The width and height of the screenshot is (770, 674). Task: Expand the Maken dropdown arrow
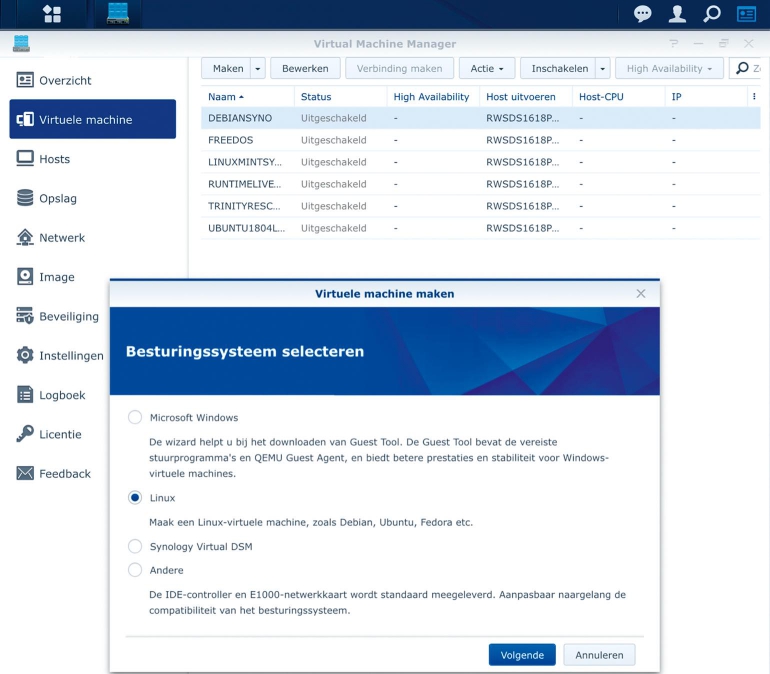tap(258, 69)
